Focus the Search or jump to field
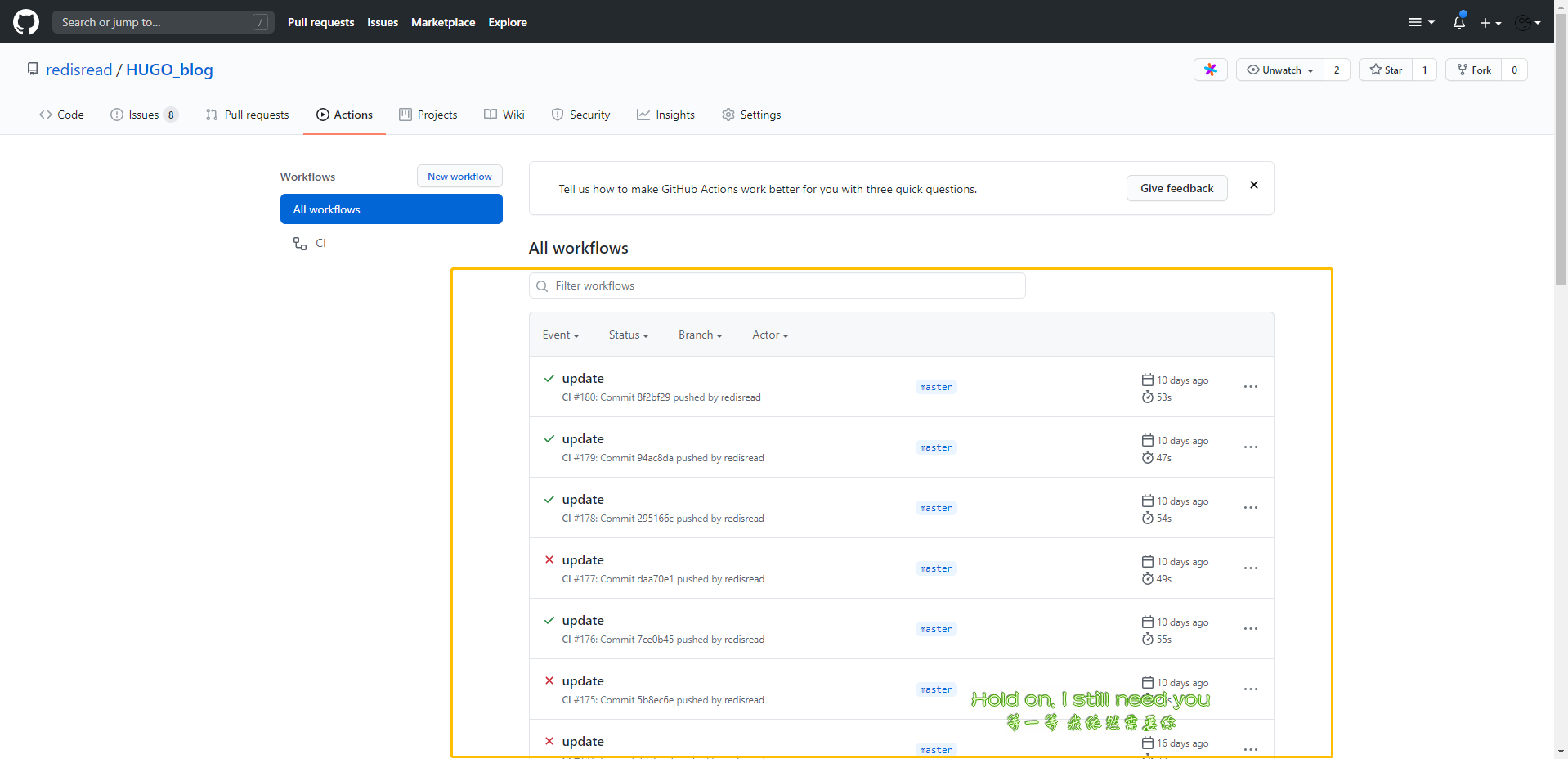Viewport: 1568px width, 759px height. tap(164, 22)
